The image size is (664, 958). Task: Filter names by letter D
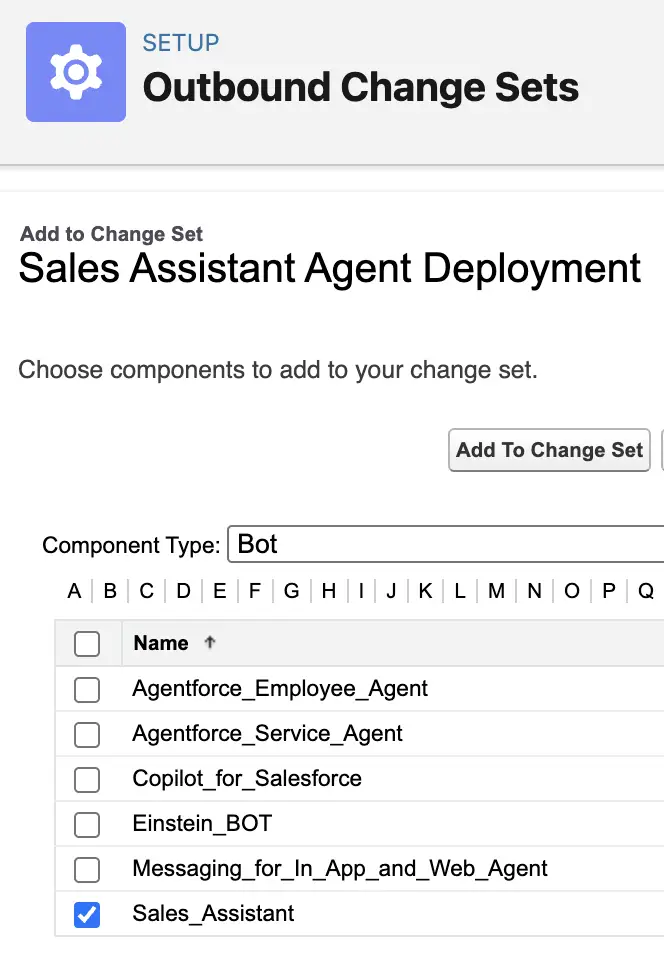(183, 591)
